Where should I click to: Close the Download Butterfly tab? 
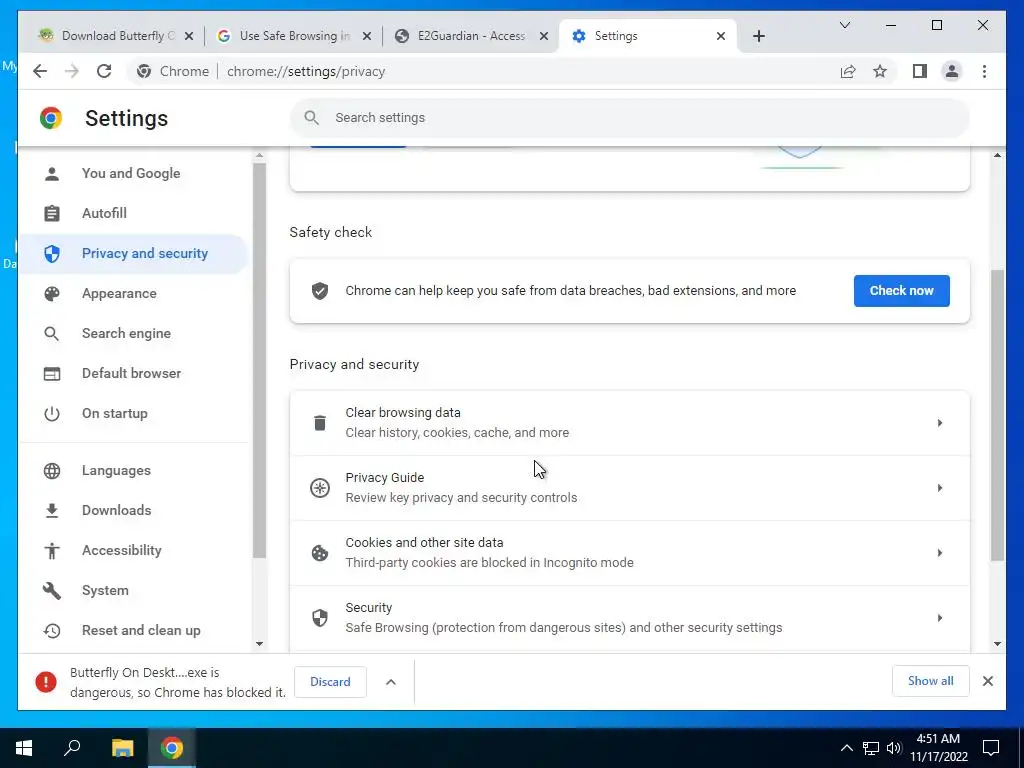pos(189,36)
